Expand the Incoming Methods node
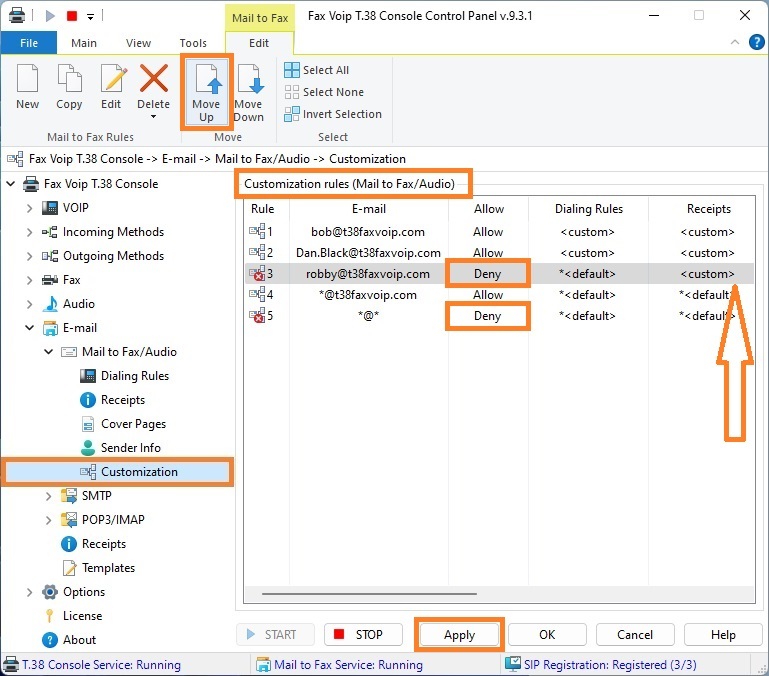 click(29, 232)
